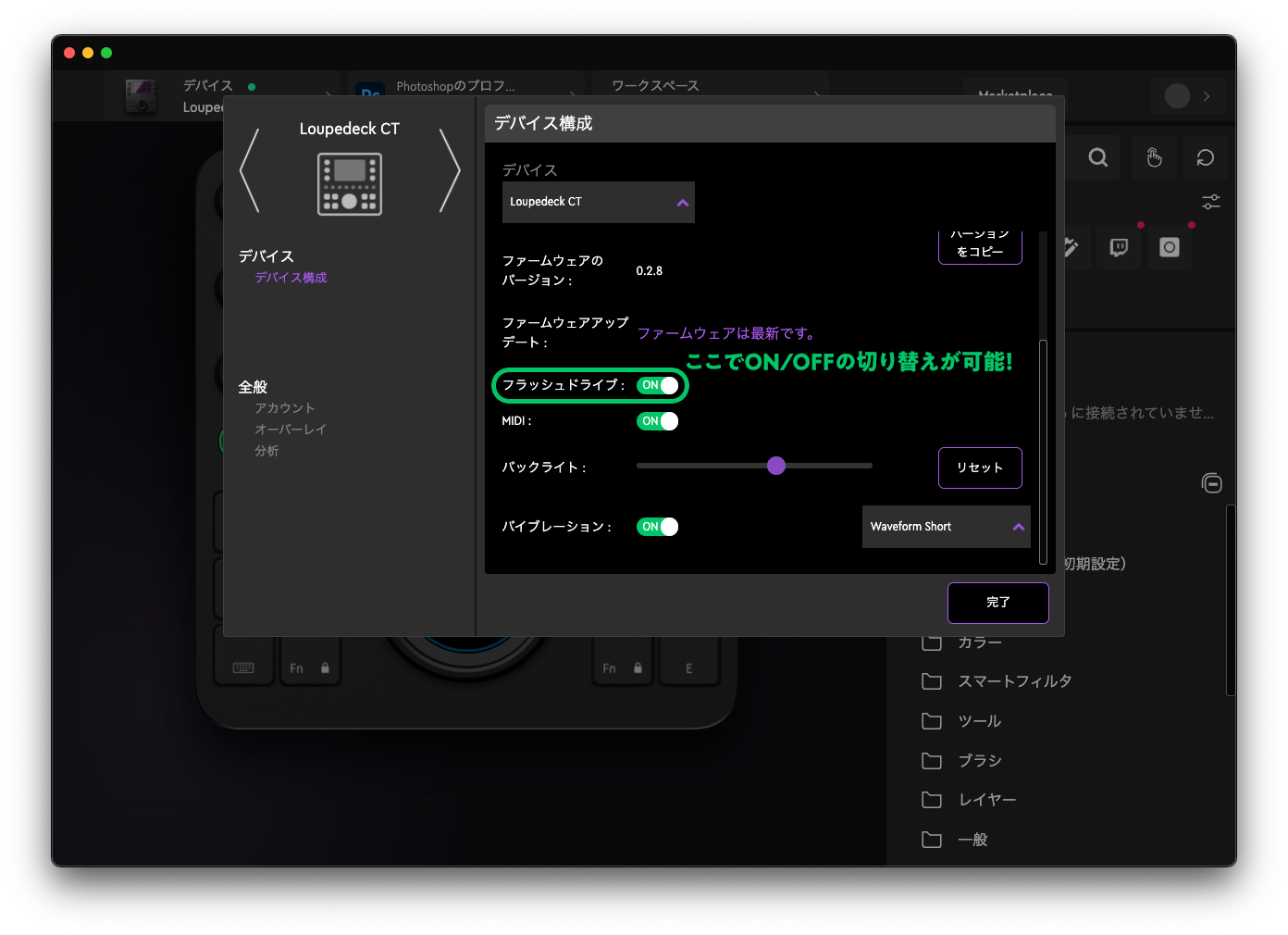The image size is (1288, 935).
Task: Click the touch hand pointer icon
Action: 1154,157
